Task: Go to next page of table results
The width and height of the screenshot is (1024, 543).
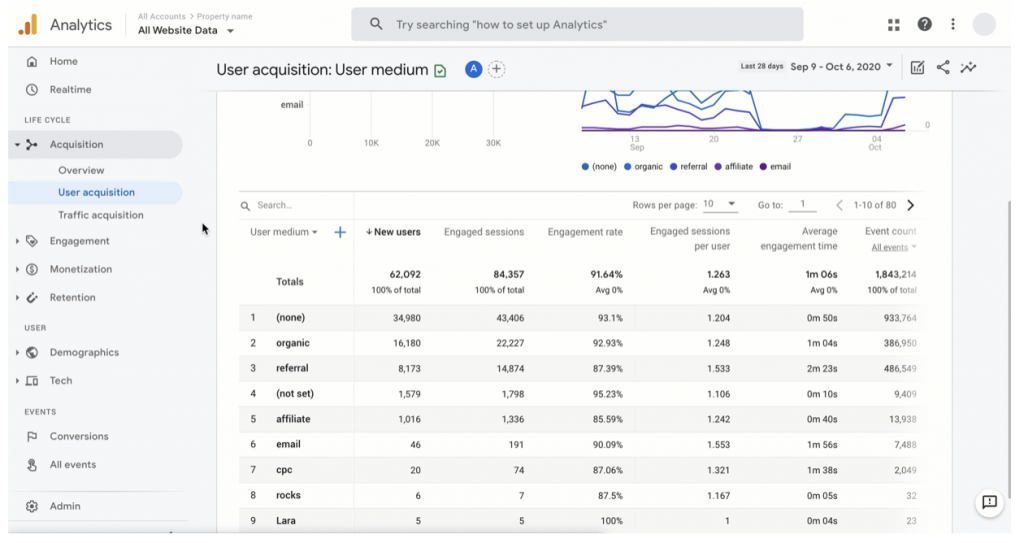Action: [x=910, y=205]
